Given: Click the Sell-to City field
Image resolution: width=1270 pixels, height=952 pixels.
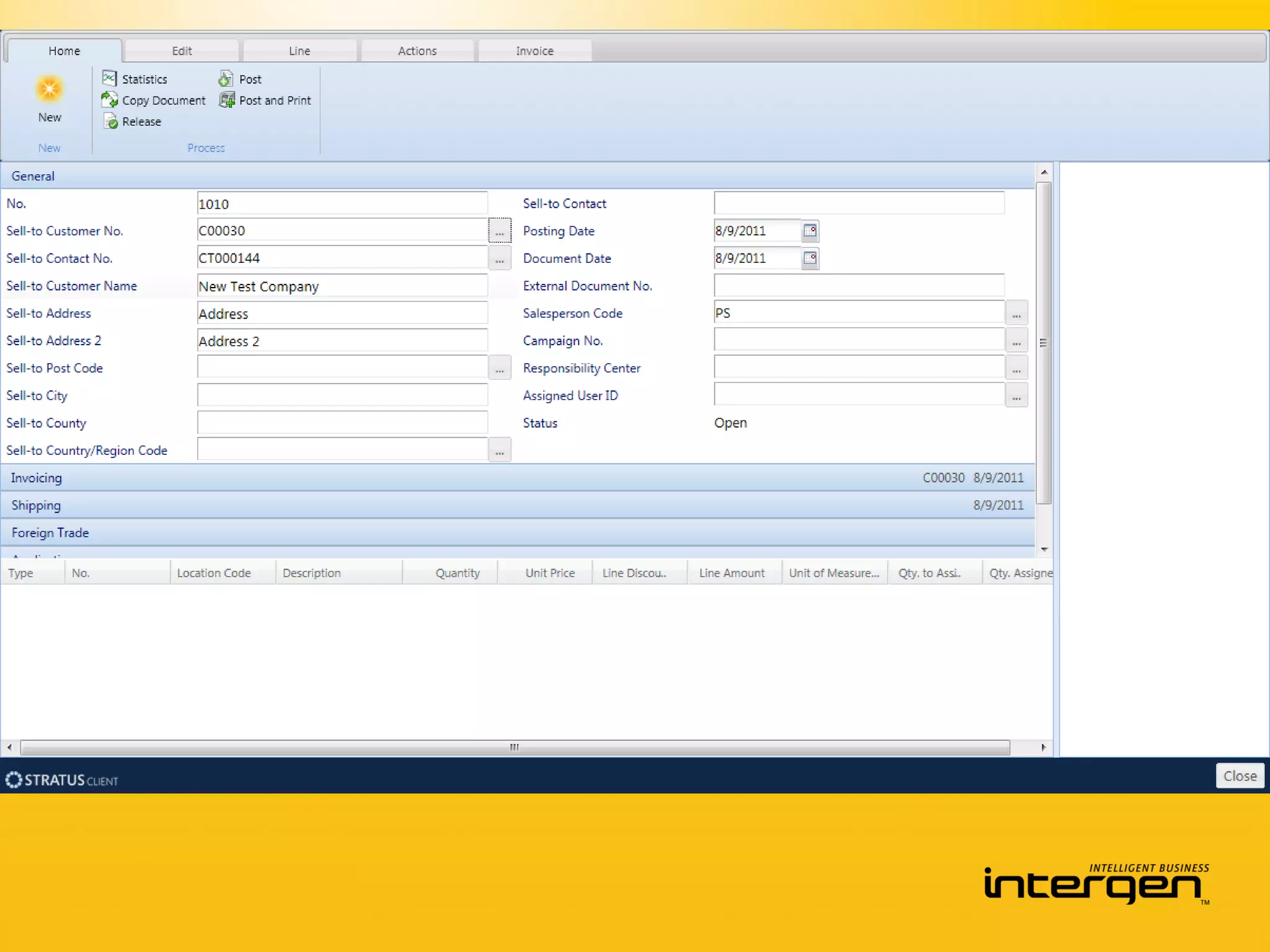Looking at the screenshot, I should (342, 395).
